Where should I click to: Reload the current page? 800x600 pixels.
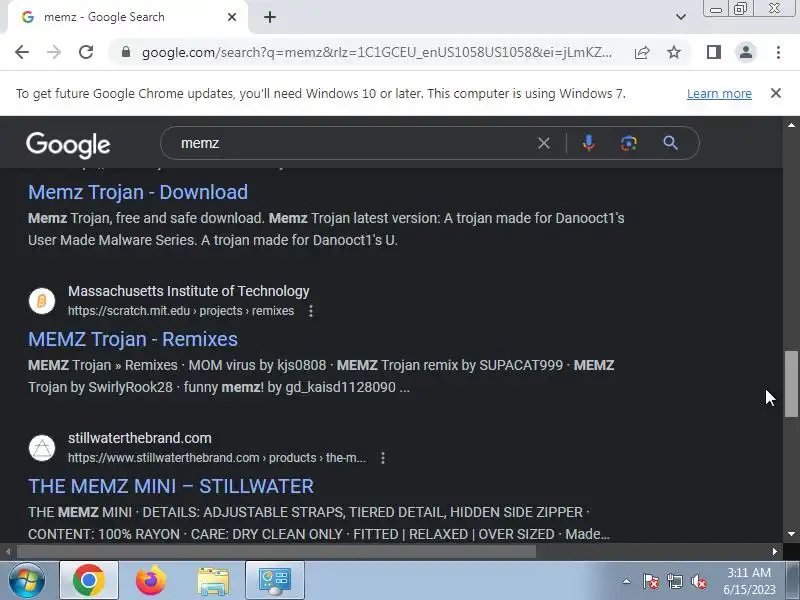click(86, 52)
